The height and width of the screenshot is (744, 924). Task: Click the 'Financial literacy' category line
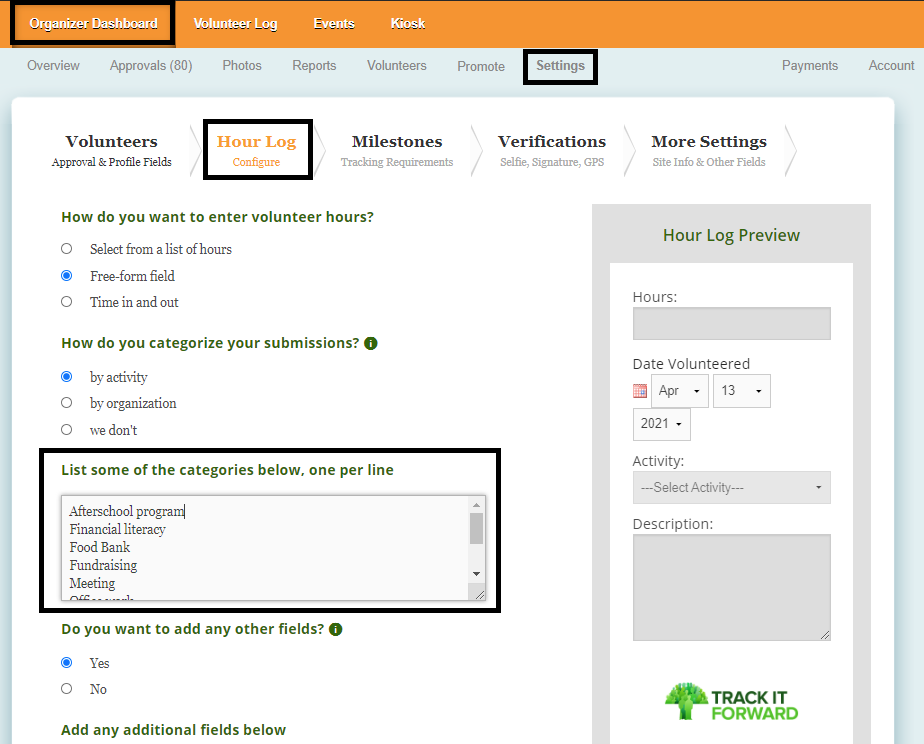tap(117, 529)
